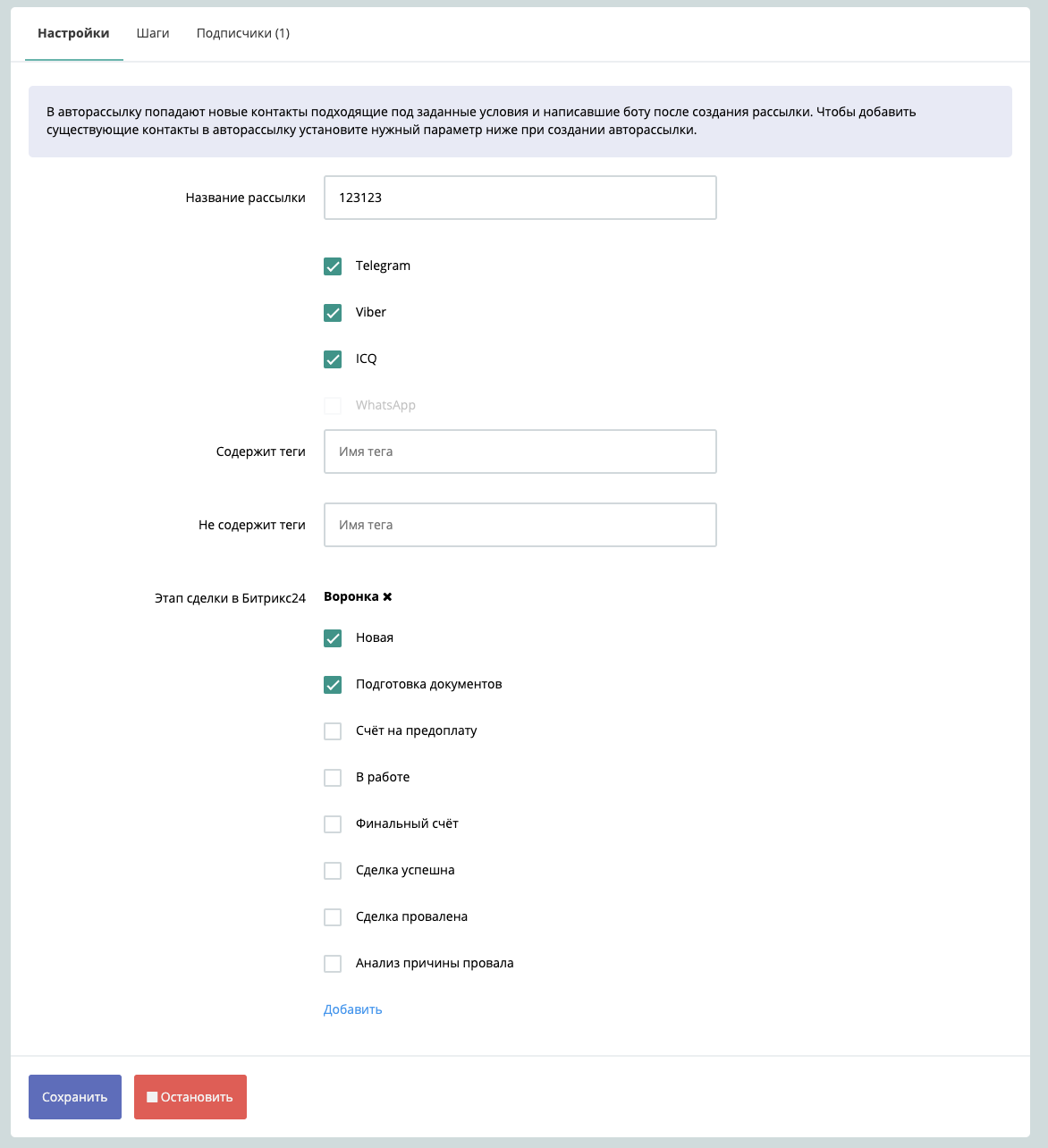Check the В работе stage
1048x1148 pixels.
(x=333, y=778)
